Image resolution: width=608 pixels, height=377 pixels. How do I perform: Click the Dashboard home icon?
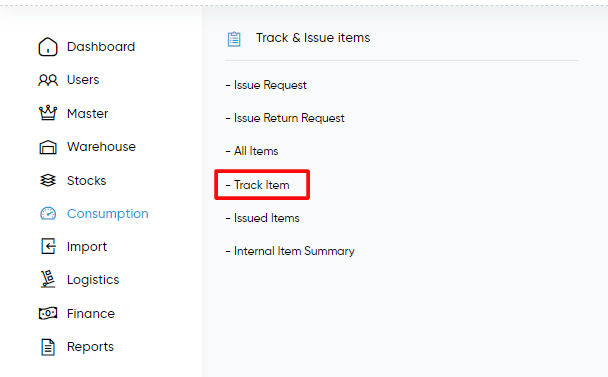[x=48, y=47]
